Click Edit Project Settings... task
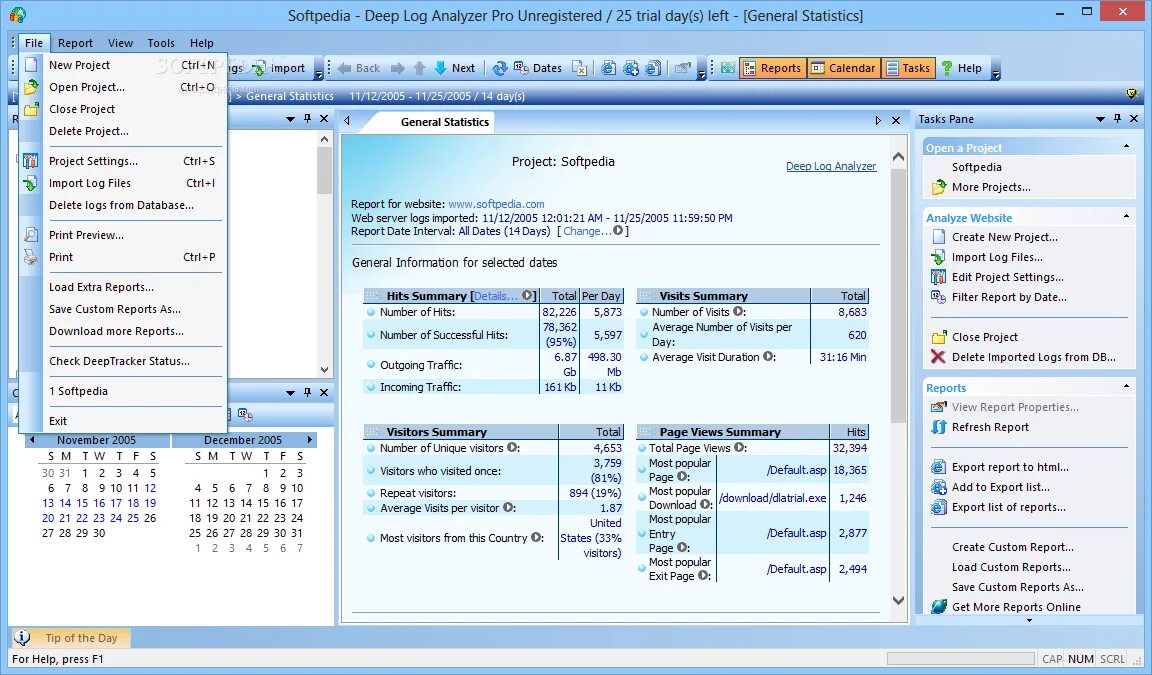Viewport: 1152px width, 675px height. point(1007,278)
